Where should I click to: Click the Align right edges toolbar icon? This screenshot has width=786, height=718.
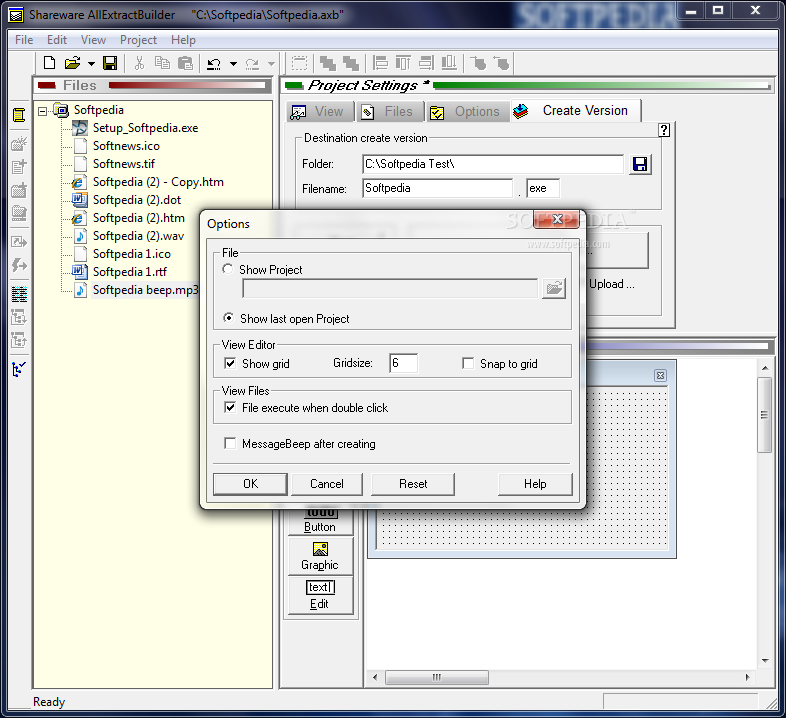coord(426,63)
